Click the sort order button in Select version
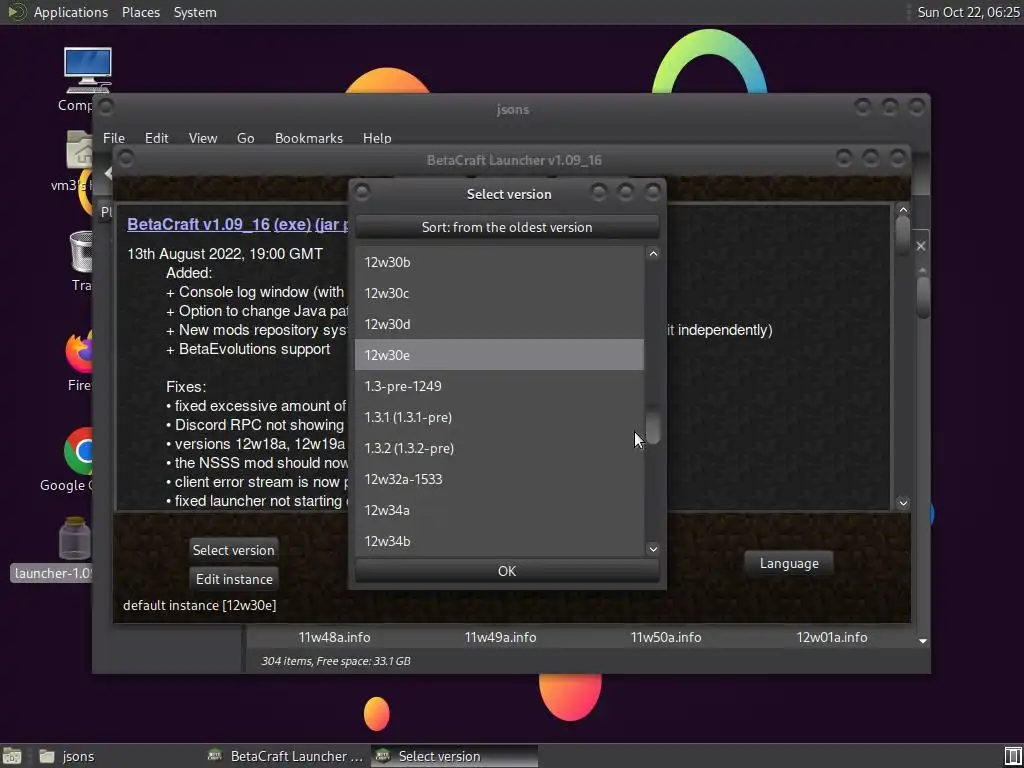The height and width of the screenshot is (768, 1024). [x=507, y=227]
